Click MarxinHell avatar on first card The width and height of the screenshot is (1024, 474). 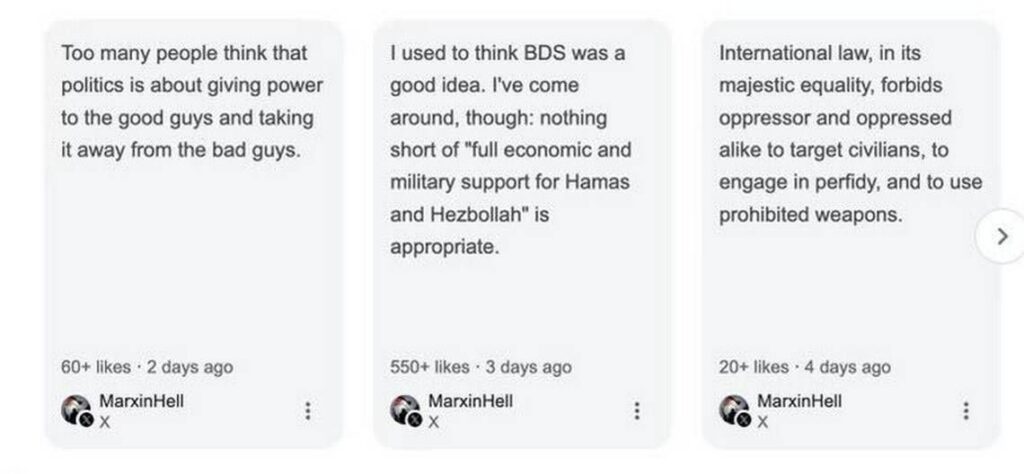click(x=76, y=410)
